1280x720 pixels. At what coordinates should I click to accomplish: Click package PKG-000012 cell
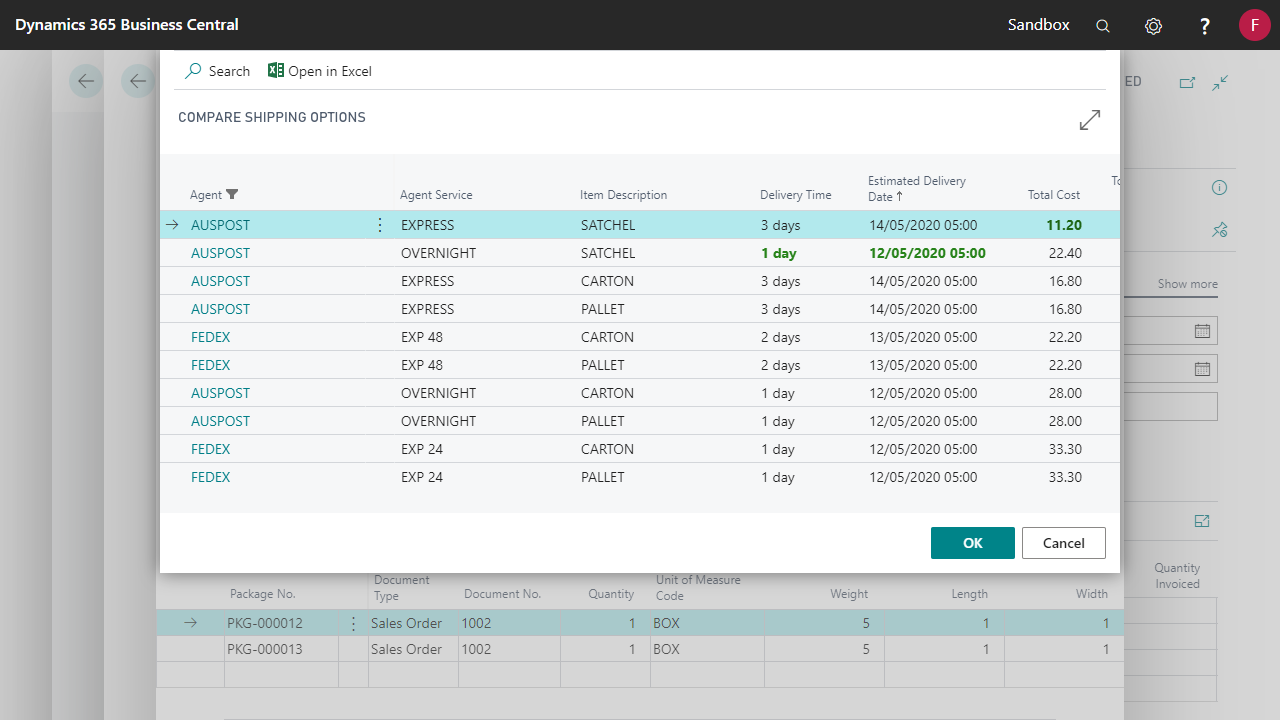[264, 623]
